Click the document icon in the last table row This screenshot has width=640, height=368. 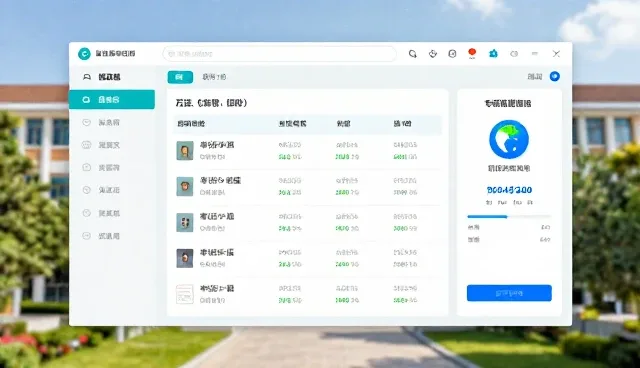coord(185,294)
